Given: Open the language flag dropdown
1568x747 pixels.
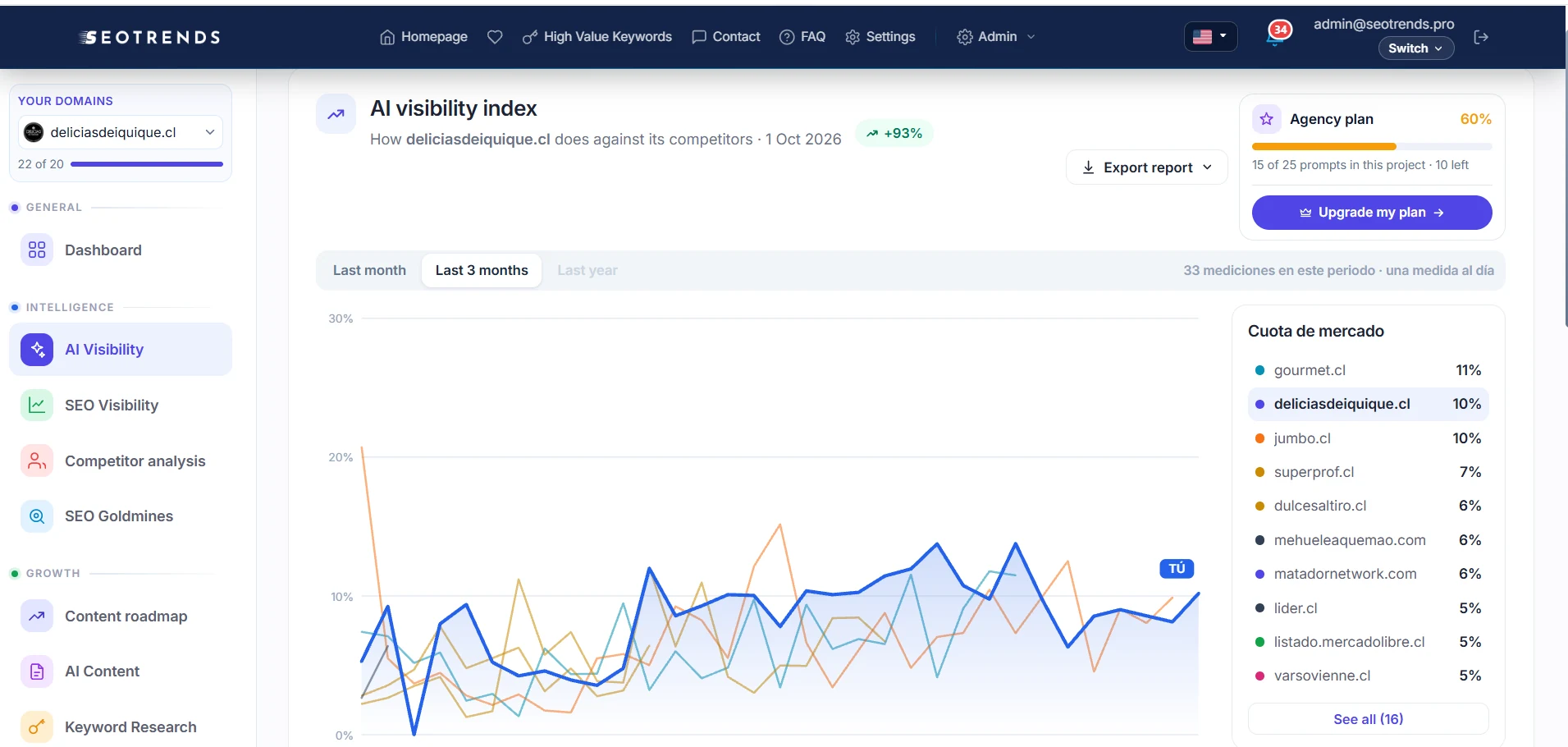Looking at the screenshot, I should [x=1210, y=36].
